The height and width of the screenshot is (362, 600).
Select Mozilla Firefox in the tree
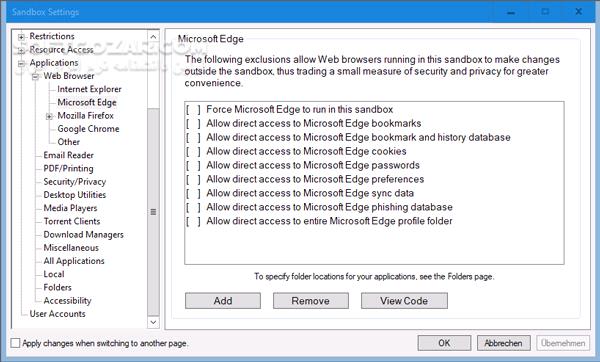[x=85, y=116]
